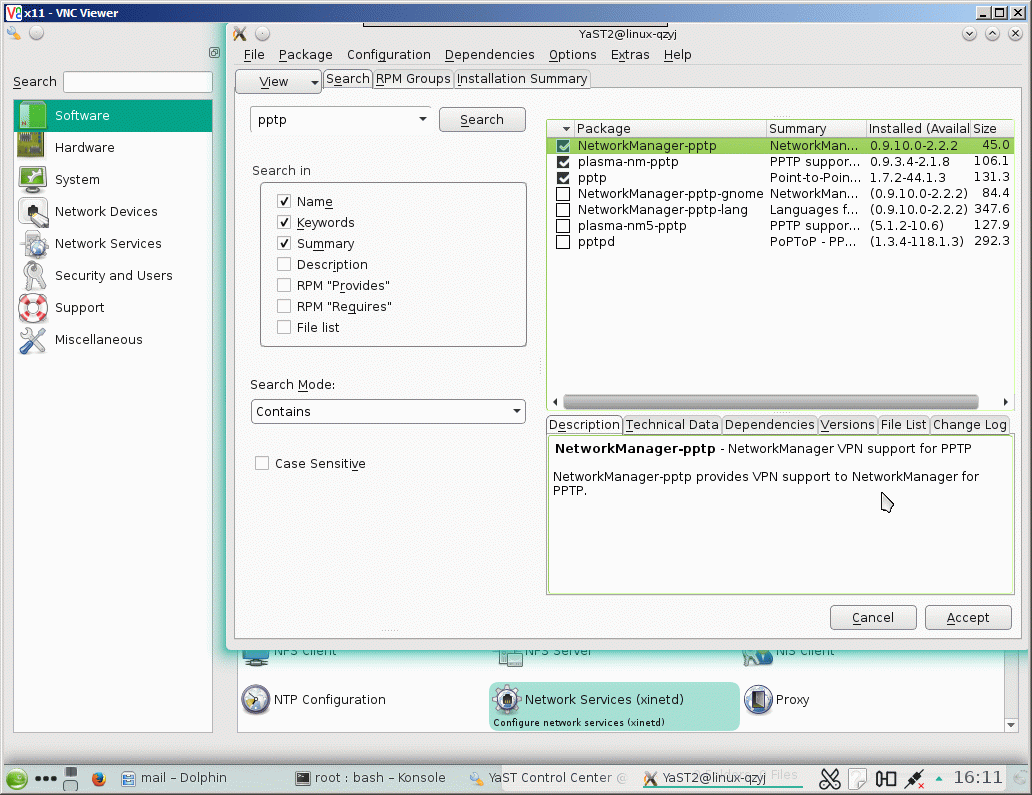Toggle the NetworkManager-pptp-gnome package checkbox

click(x=563, y=194)
